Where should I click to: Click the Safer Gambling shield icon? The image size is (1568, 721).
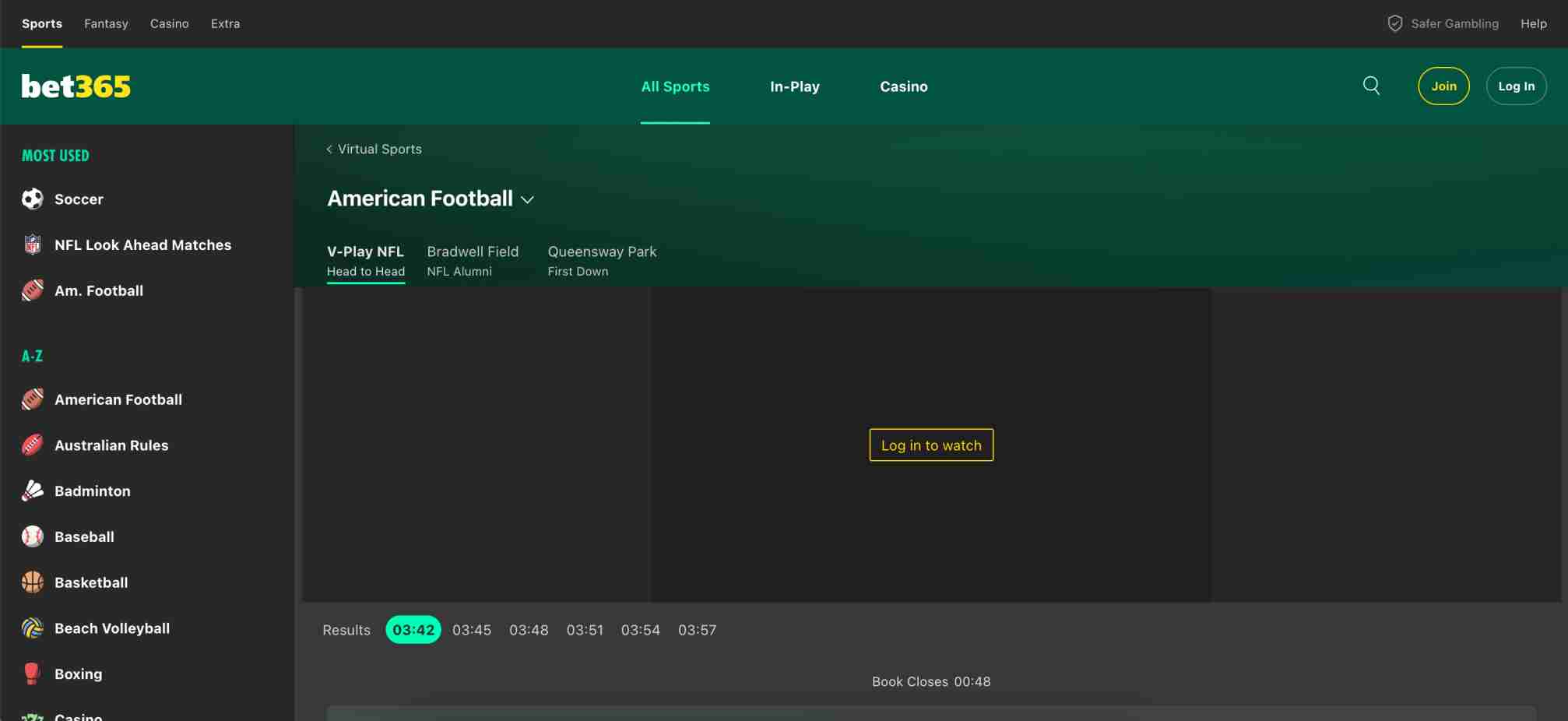pos(1394,24)
